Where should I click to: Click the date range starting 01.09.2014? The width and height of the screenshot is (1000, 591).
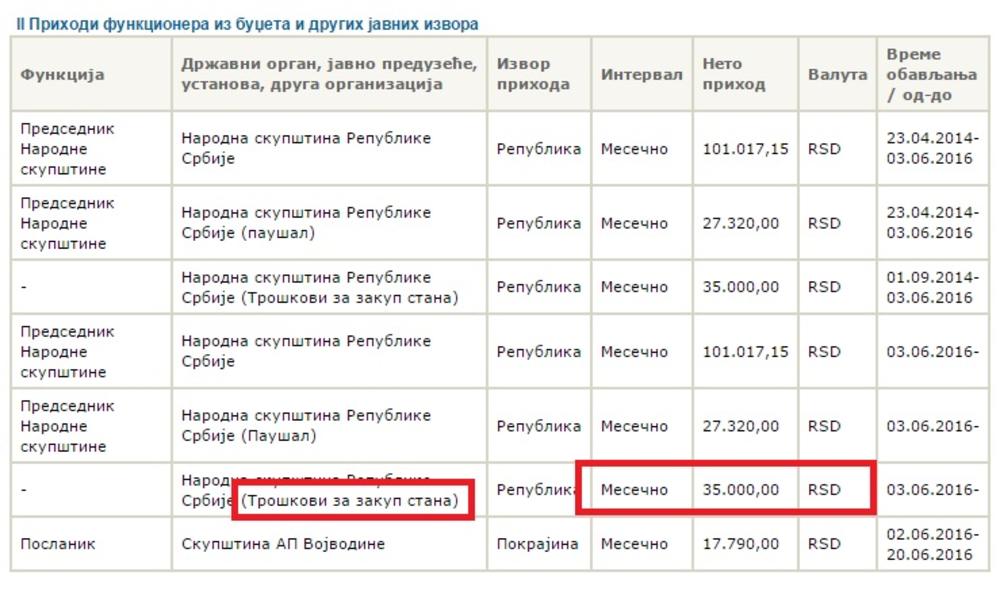[929, 287]
